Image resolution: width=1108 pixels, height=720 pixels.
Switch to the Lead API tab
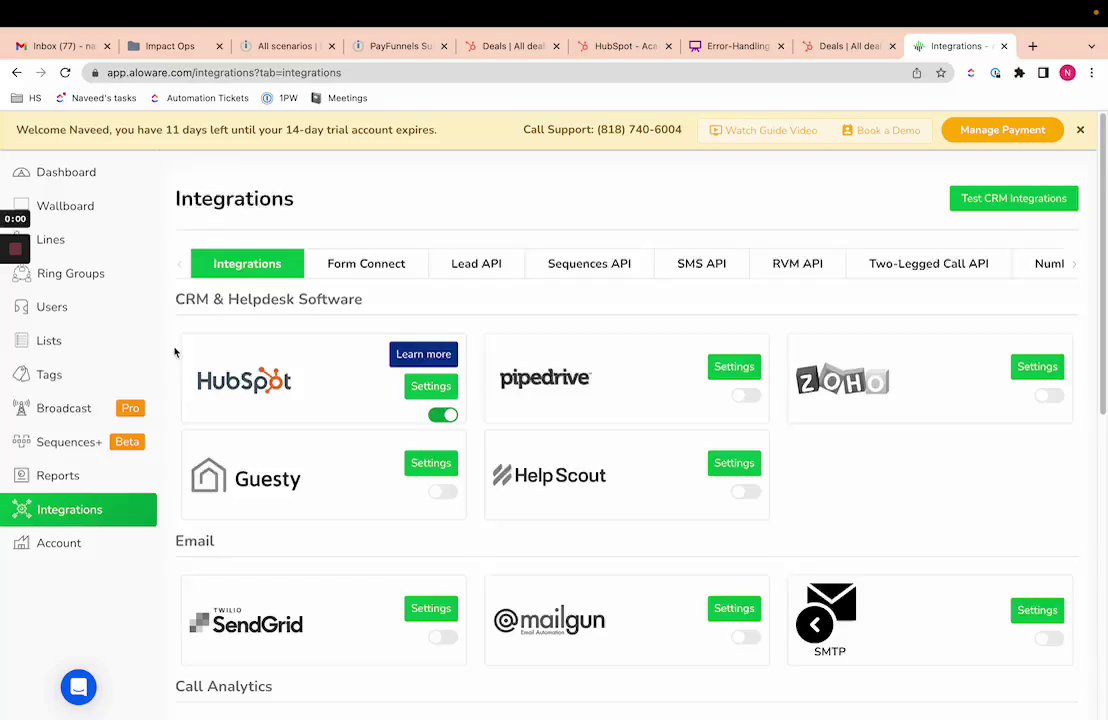[x=476, y=264]
